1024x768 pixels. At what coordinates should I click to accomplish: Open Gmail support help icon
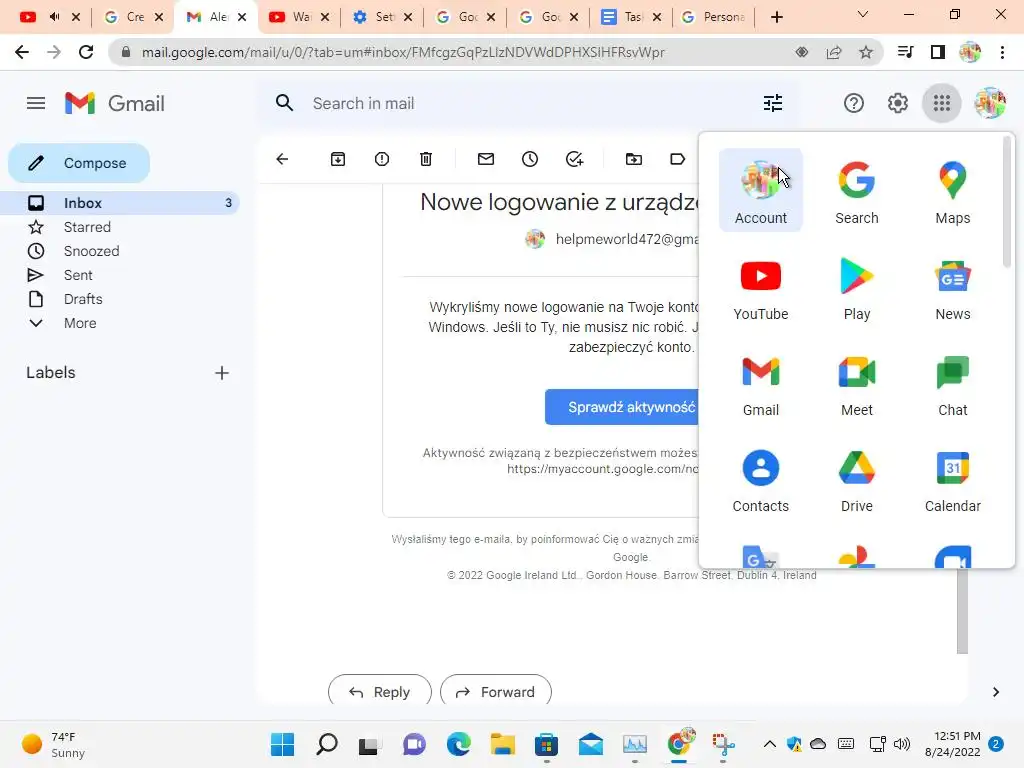[853, 103]
